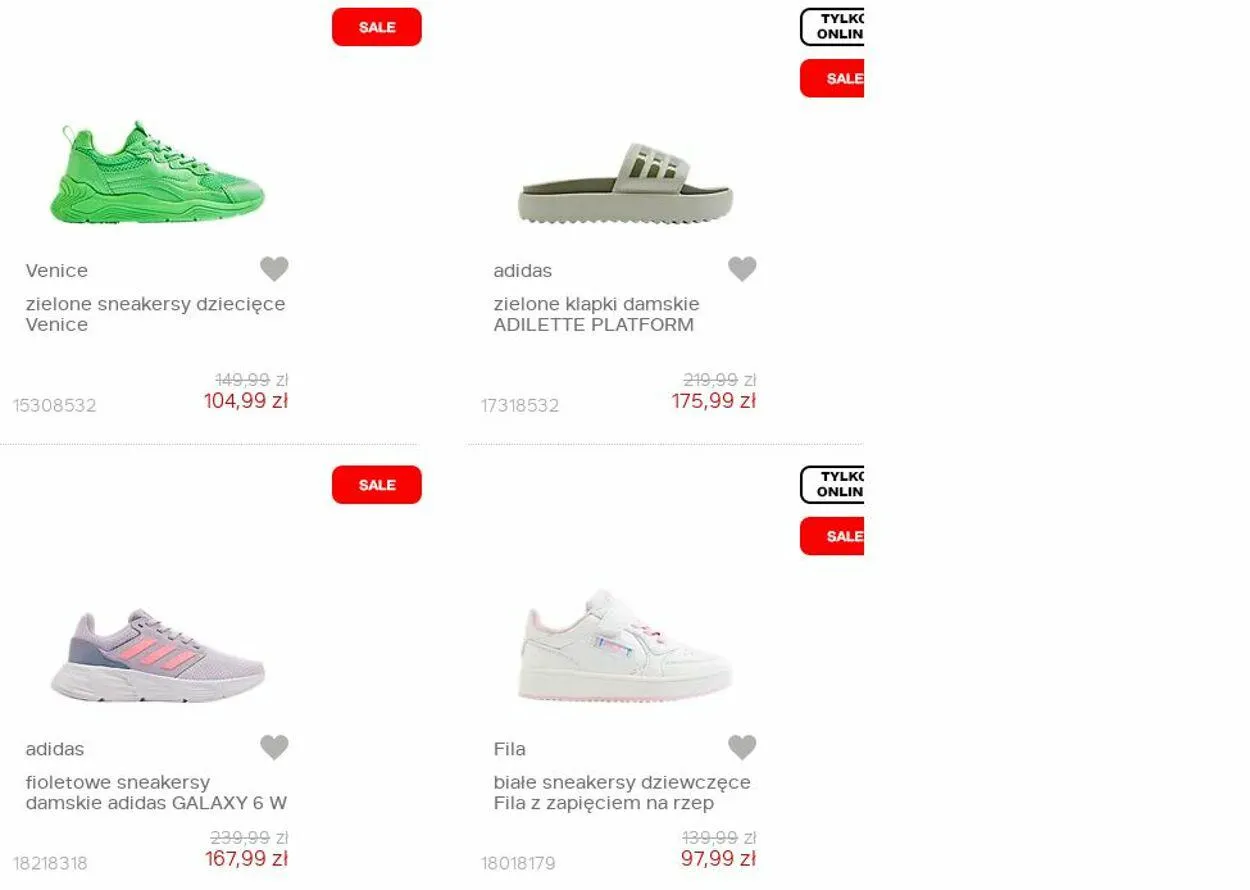The image size is (1250, 890).
Task: Click Tylko Online badge above Fila sneakers
Action: pyautogui.click(x=832, y=485)
